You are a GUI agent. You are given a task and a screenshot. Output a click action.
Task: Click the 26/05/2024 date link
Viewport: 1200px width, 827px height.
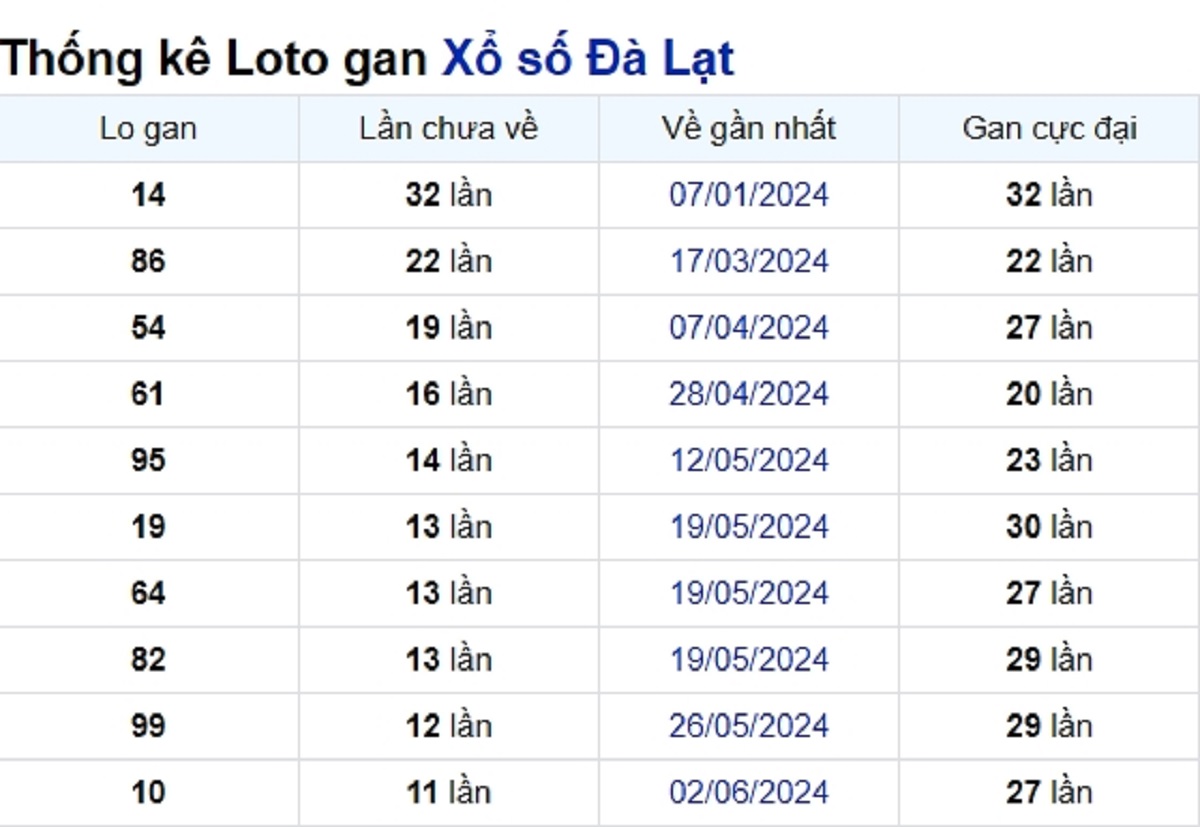click(749, 726)
